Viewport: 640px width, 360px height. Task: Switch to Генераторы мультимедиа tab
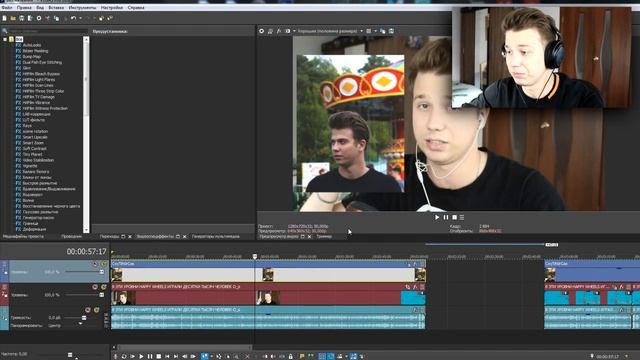pos(216,236)
